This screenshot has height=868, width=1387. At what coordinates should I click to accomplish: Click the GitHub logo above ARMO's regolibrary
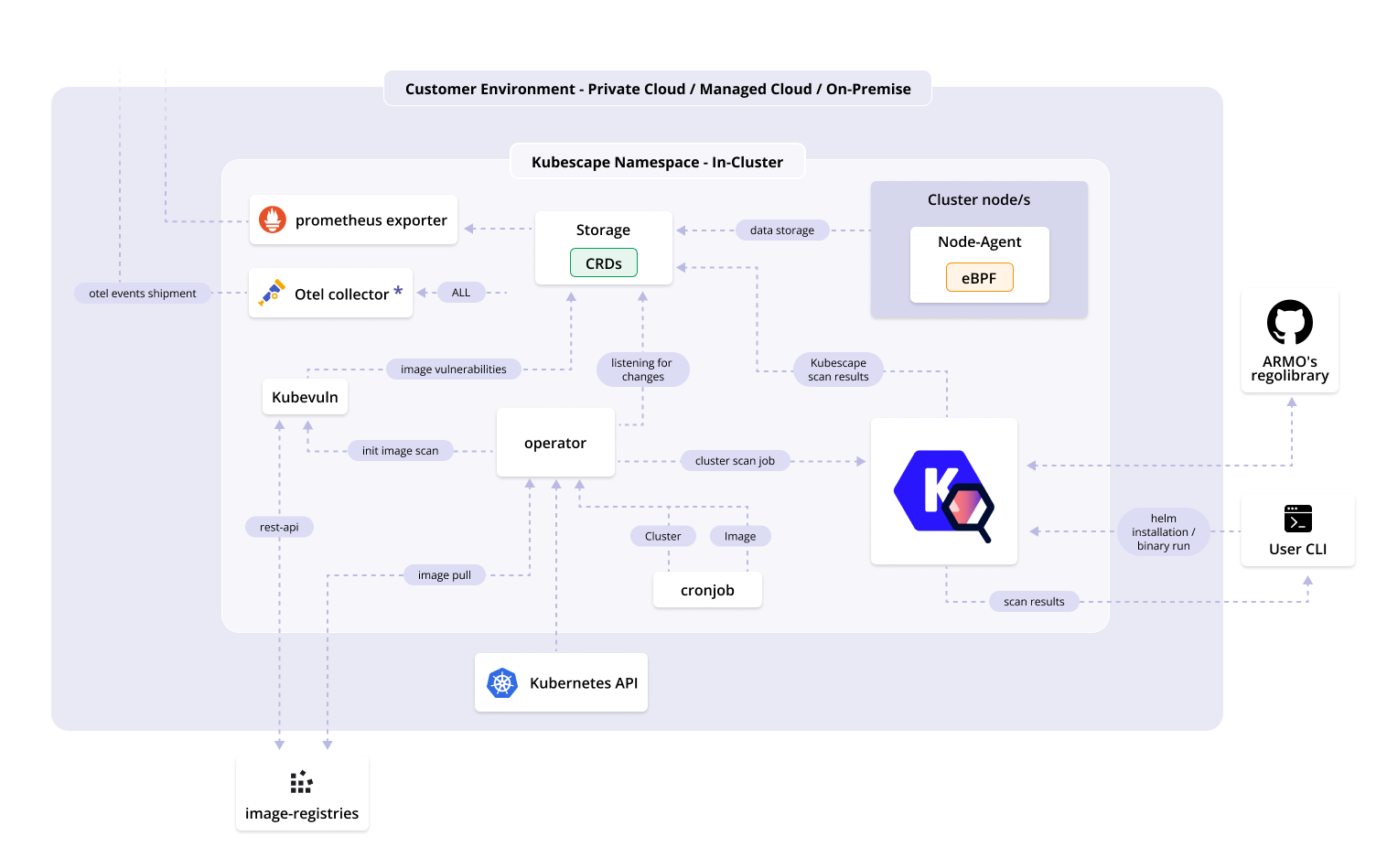point(1289,322)
